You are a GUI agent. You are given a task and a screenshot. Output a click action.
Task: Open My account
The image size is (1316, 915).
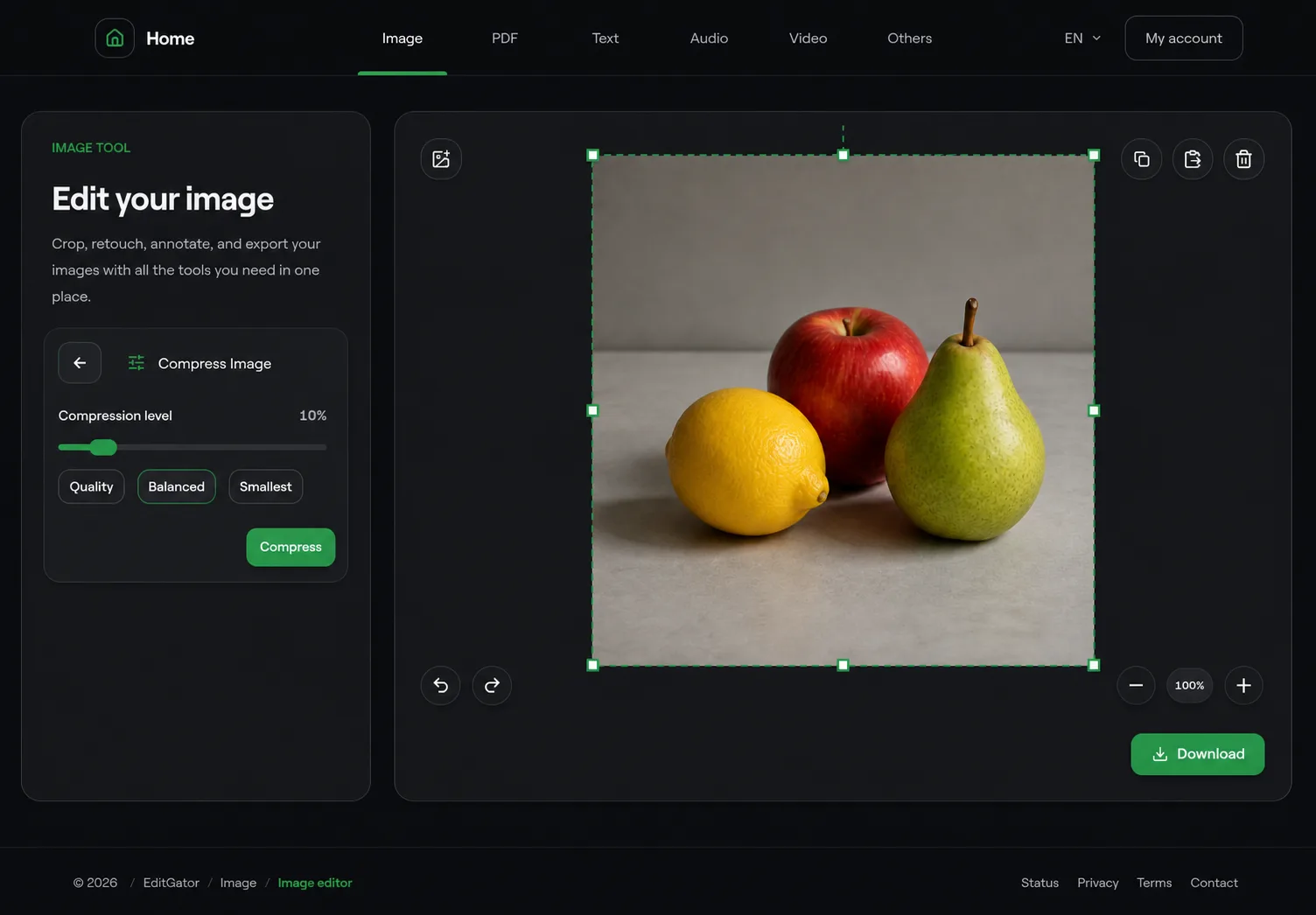tap(1184, 38)
